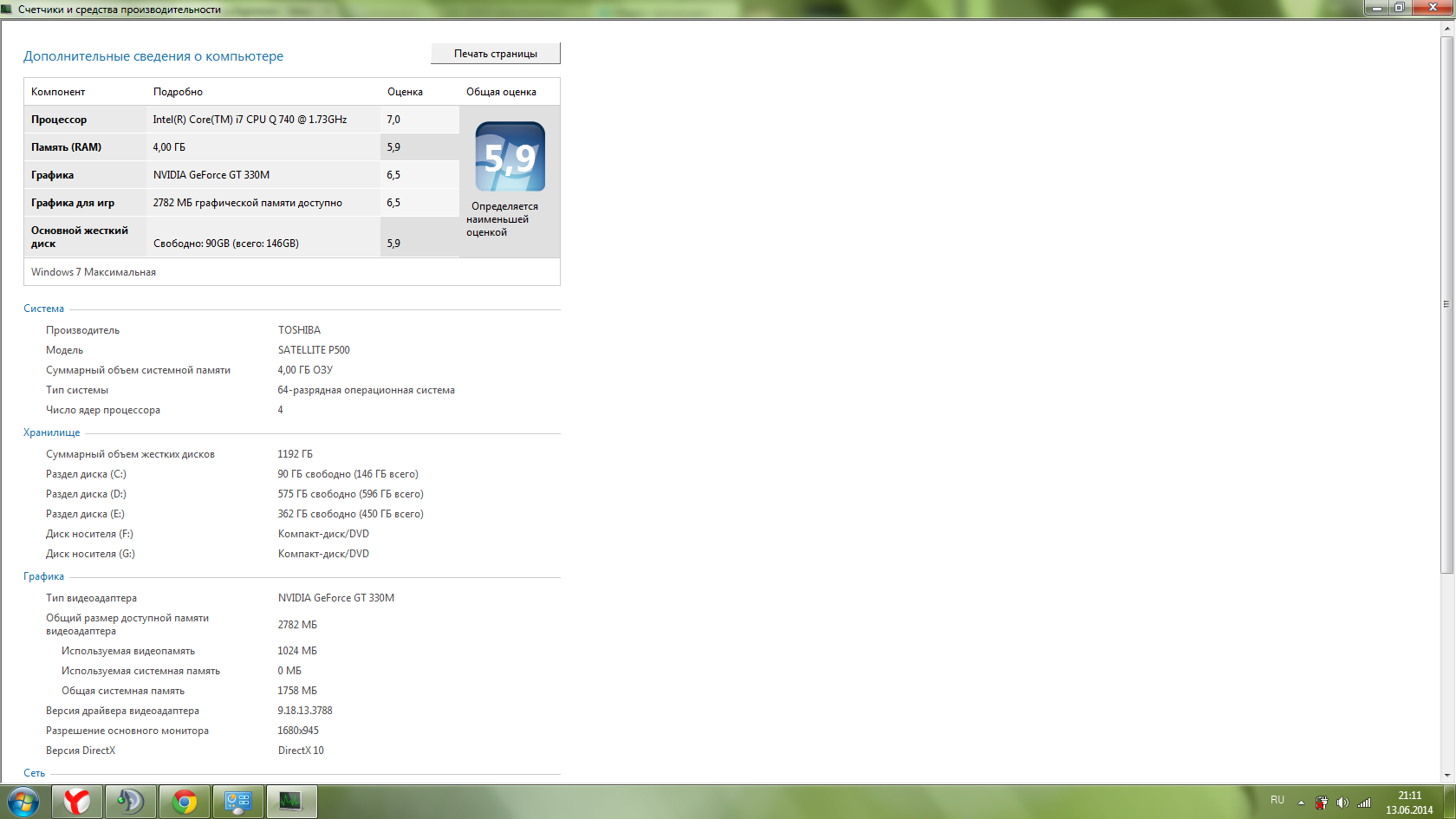
Task: Select the Память (RAM) row label
Action: (x=66, y=147)
